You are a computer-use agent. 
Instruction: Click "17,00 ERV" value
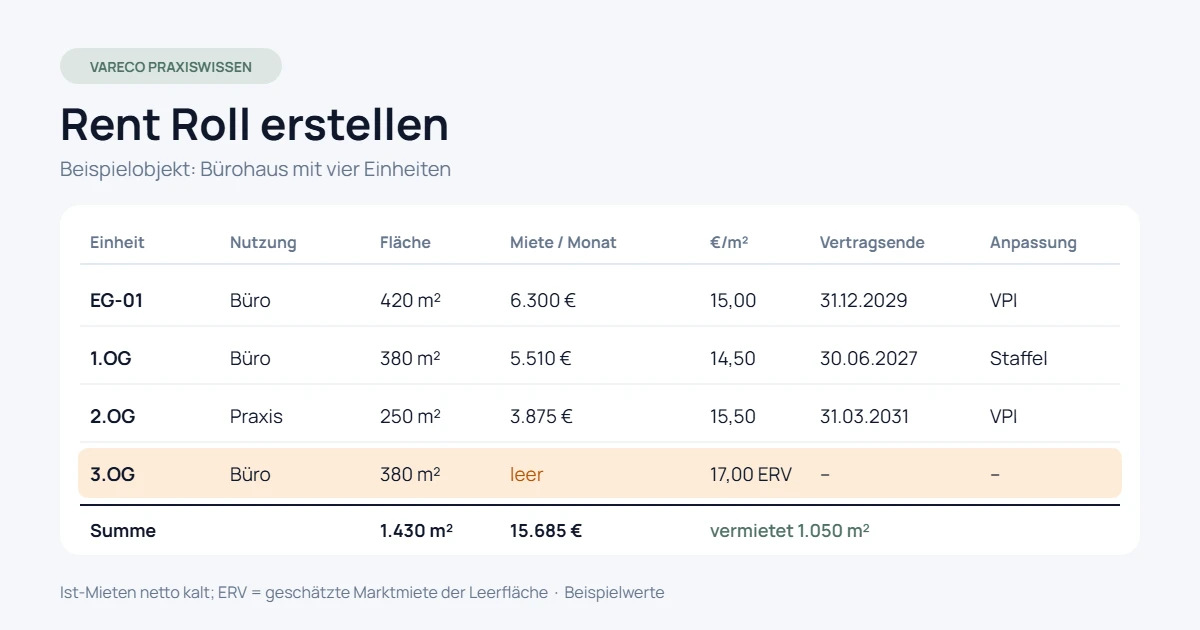coord(751,474)
